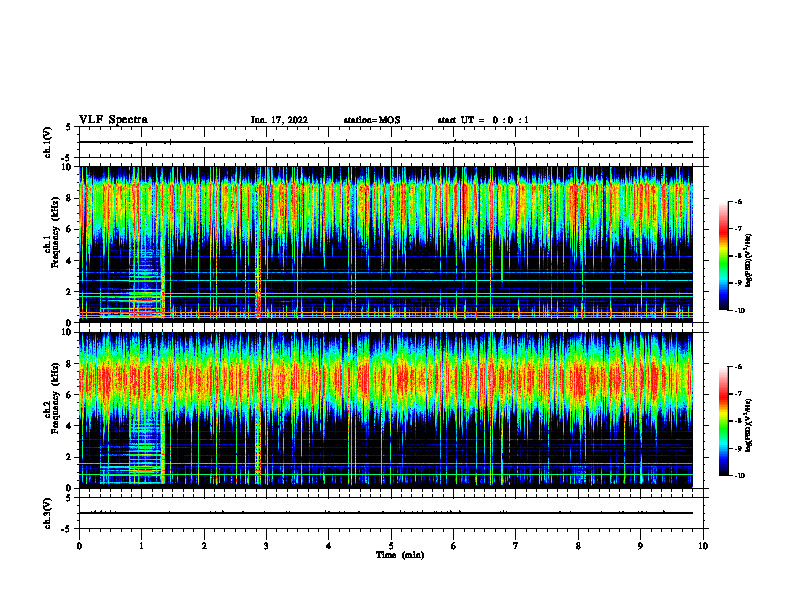Click the time axis tick label "7"
Viewport: 792px width, 612px height.
pyautogui.click(x=516, y=546)
